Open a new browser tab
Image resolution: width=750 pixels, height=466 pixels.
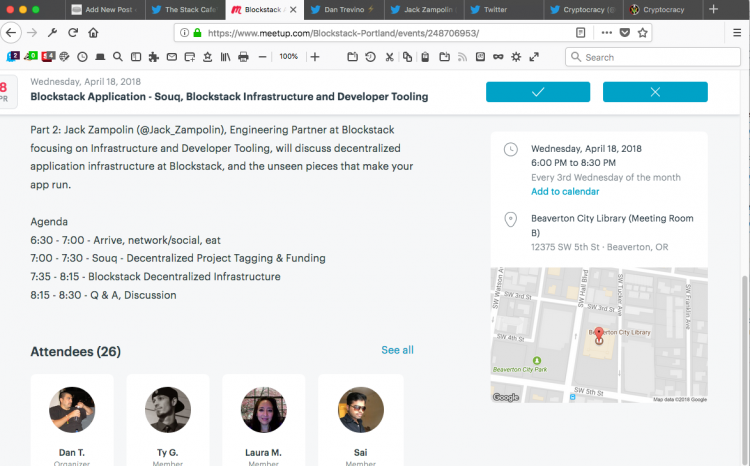pos(713,10)
